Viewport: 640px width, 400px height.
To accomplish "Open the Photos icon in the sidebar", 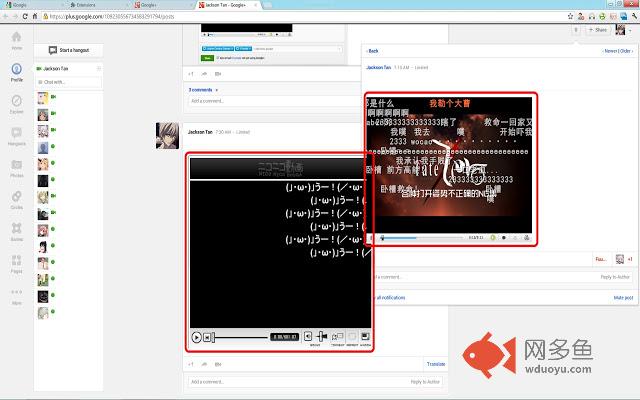I will [x=16, y=164].
